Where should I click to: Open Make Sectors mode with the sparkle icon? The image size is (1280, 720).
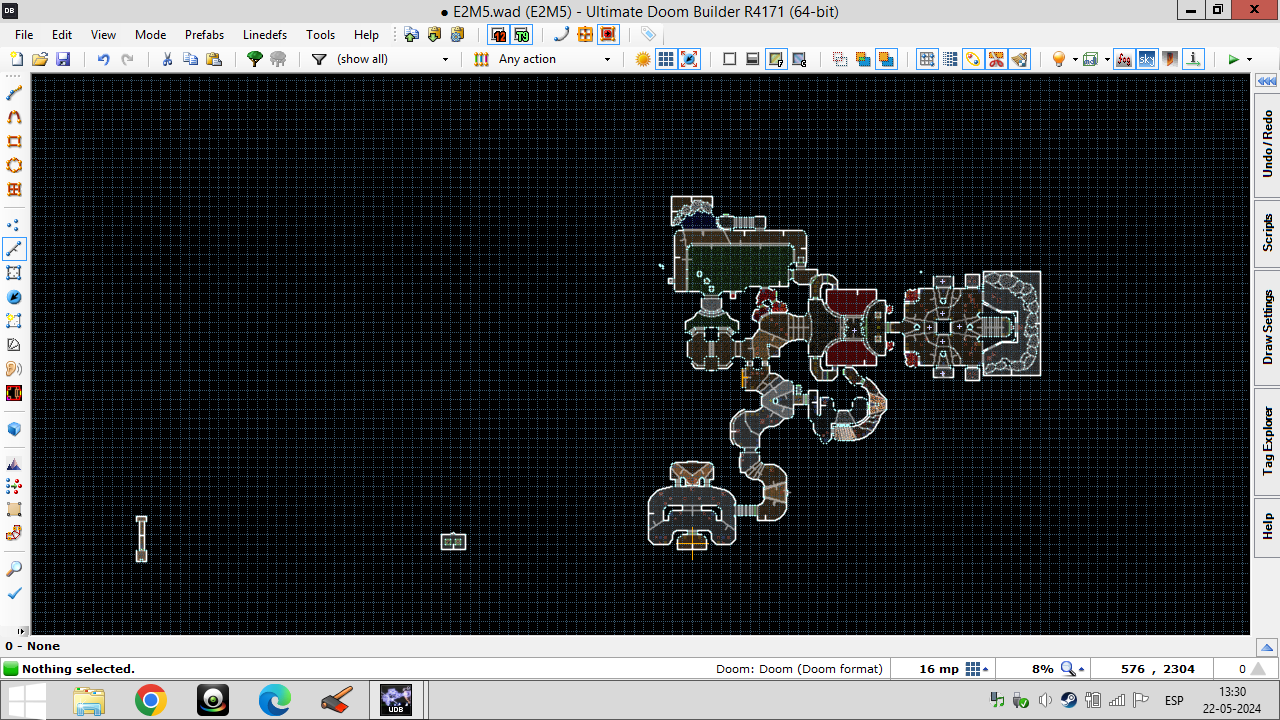pos(14,321)
